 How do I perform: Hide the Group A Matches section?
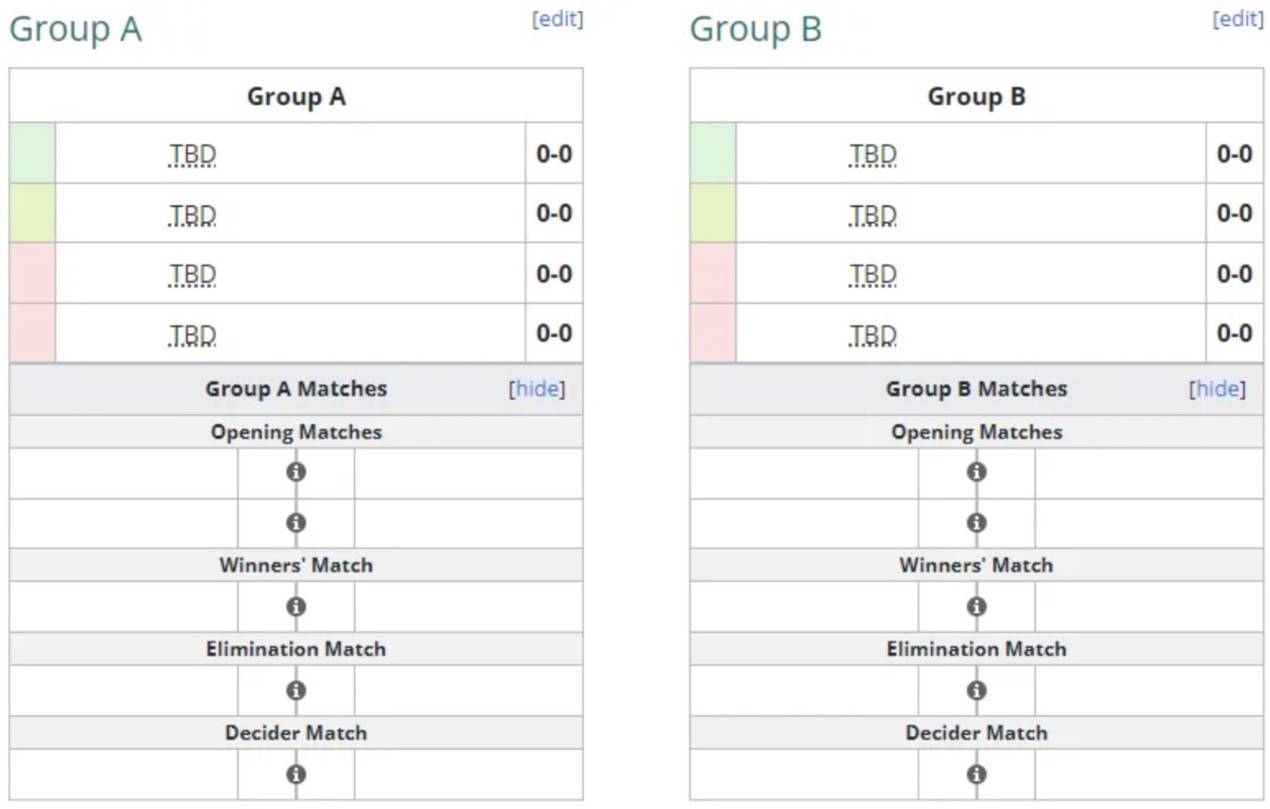tap(537, 389)
